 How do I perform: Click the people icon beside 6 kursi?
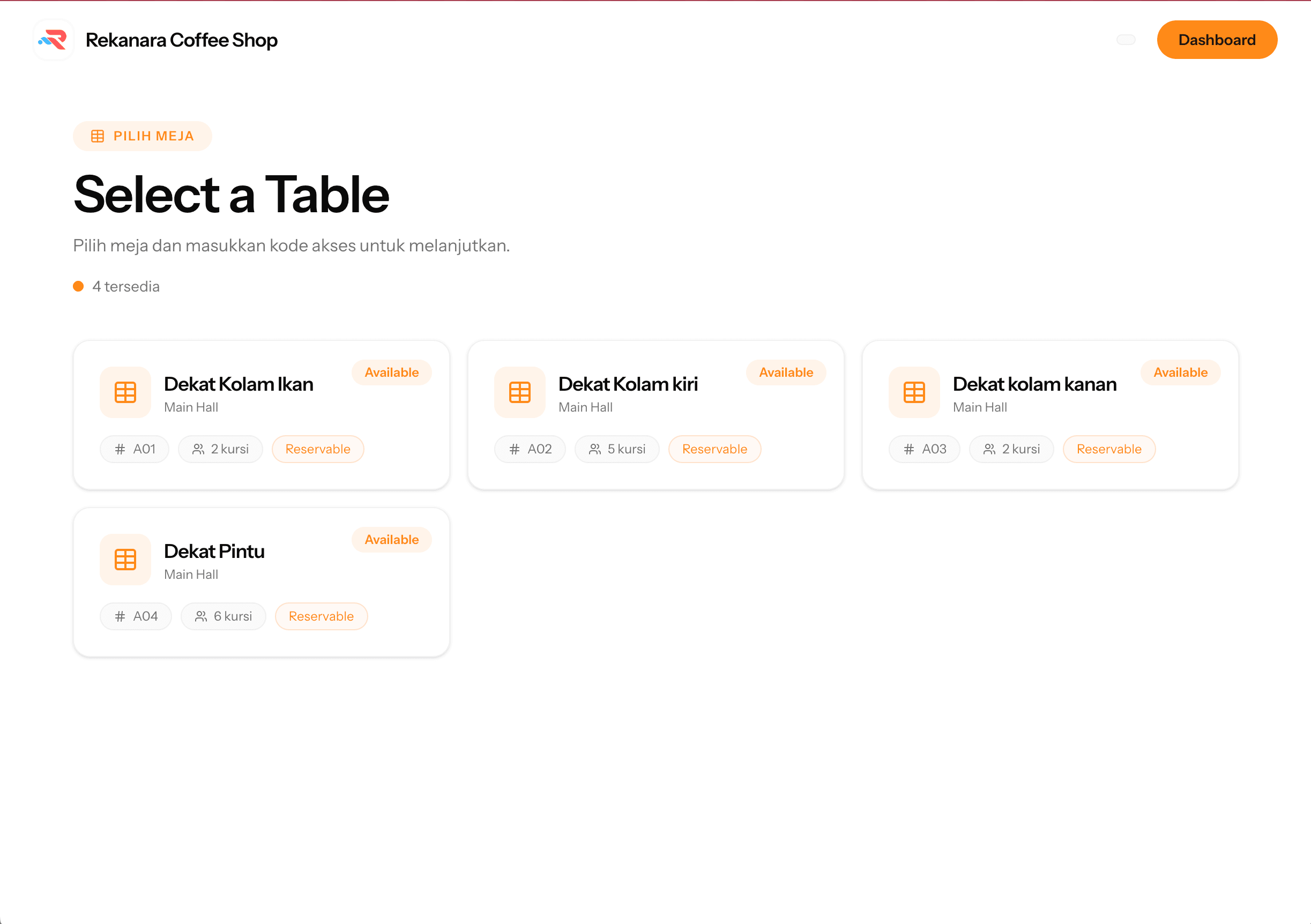point(201,617)
